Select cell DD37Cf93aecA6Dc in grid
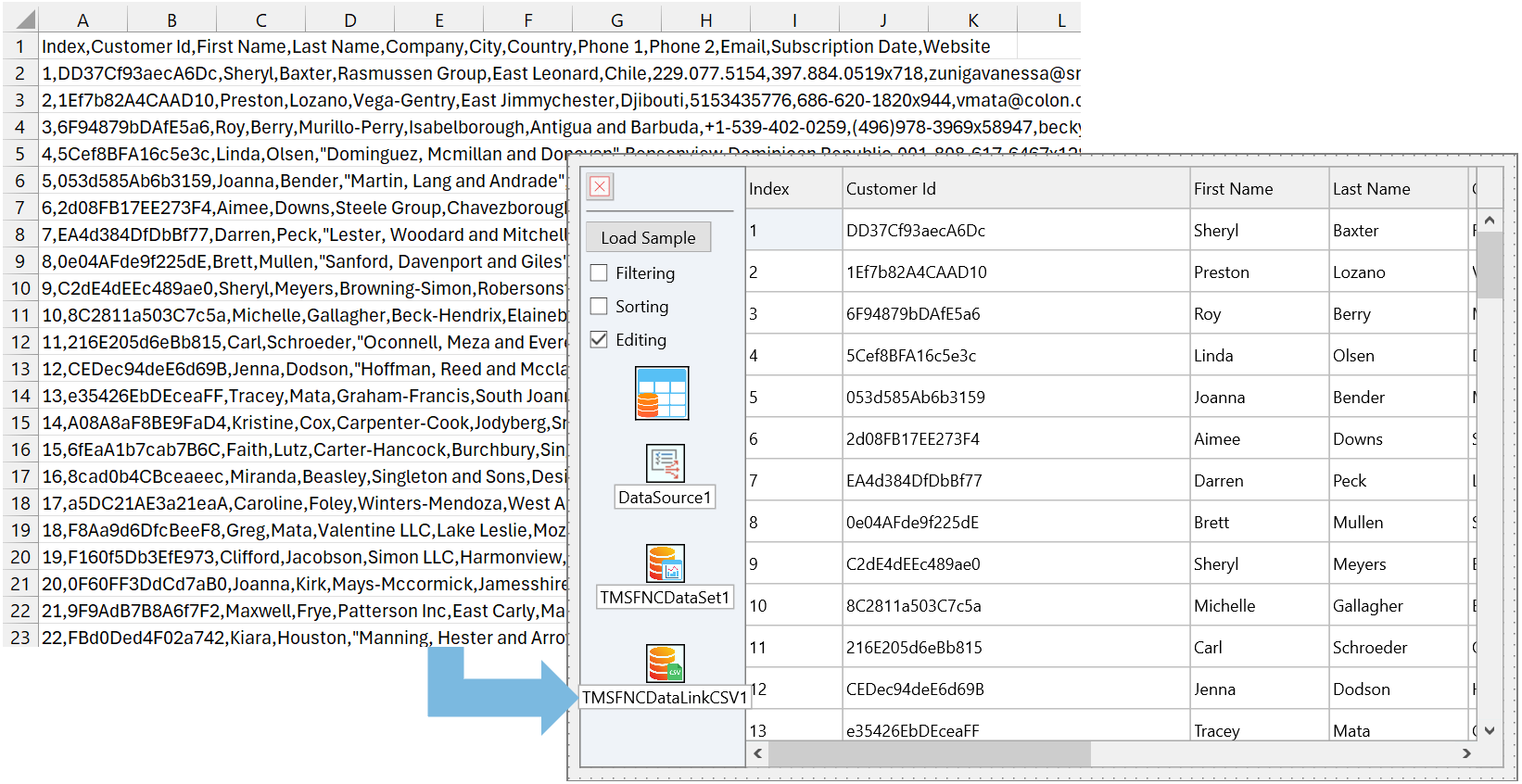1522x784 pixels. 1016,230
